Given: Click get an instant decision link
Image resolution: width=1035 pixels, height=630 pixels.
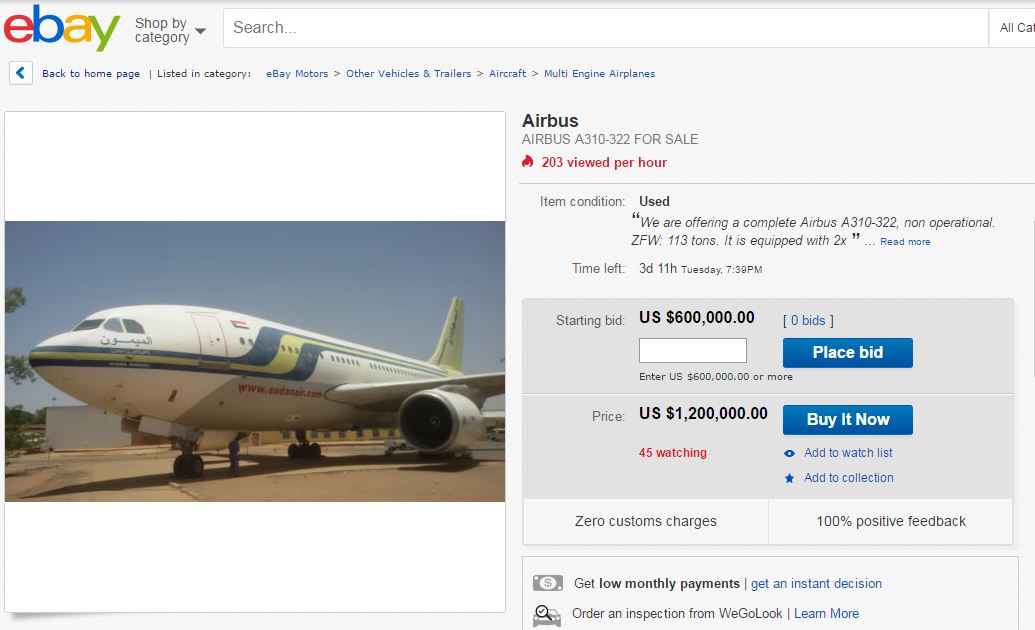Looking at the screenshot, I should 816,584.
